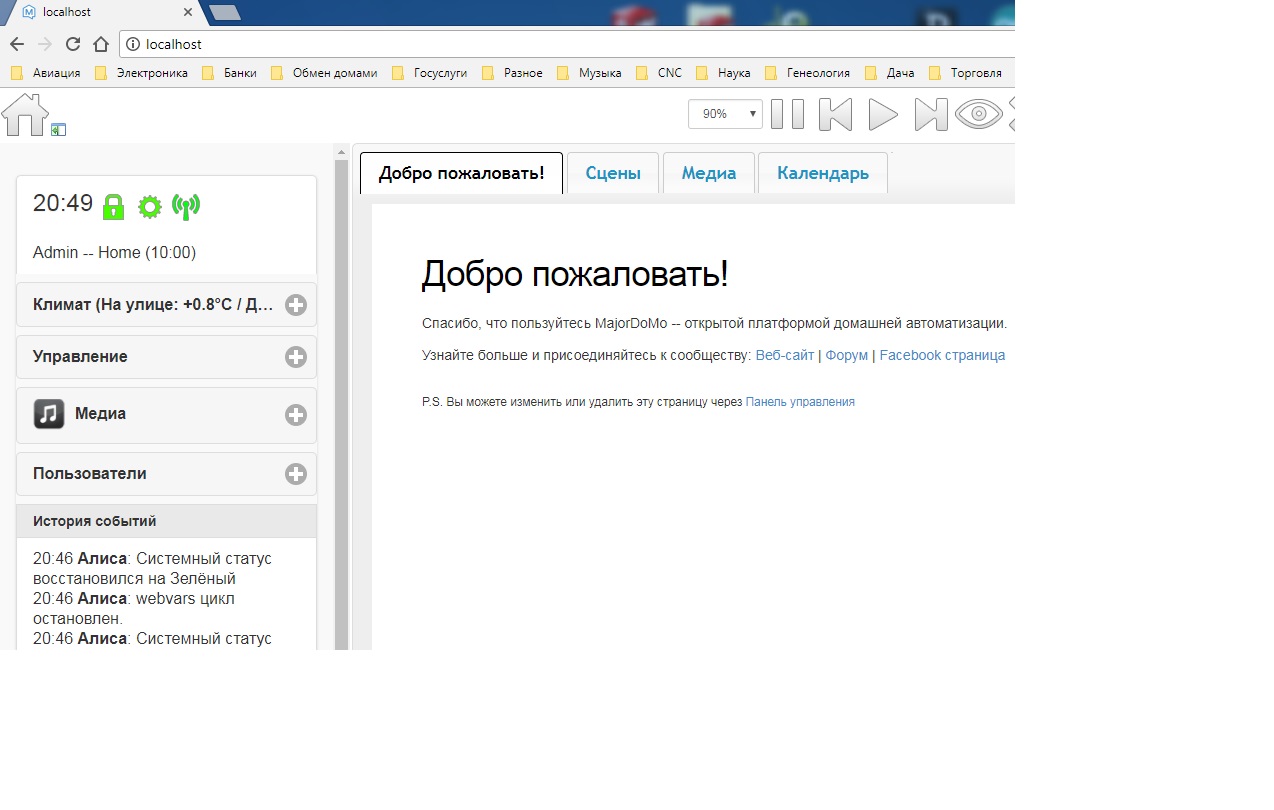This screenshot has width=1274, height=810.
Task: Expand the Климат section
Action: pyautogui.click(x=295, y=305)
